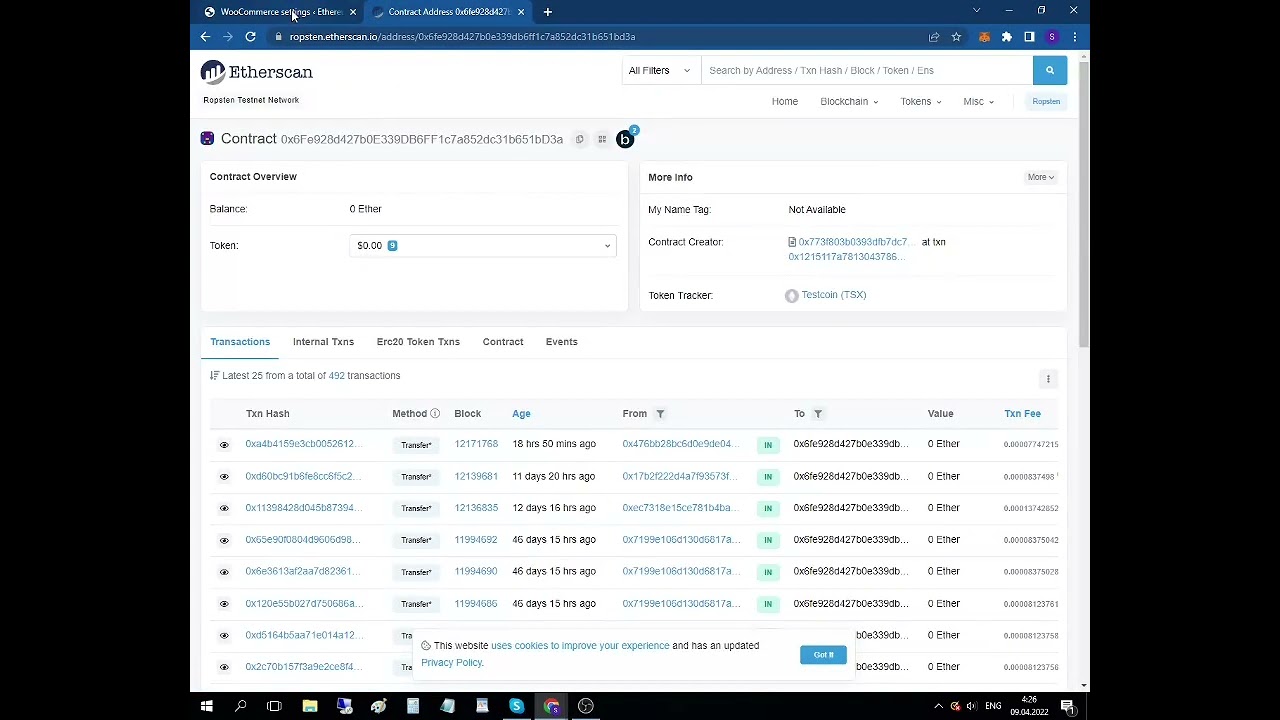Viewport: 1280px width, 720px height.
Task: Show Method column info tooltip
Action: 435,413
